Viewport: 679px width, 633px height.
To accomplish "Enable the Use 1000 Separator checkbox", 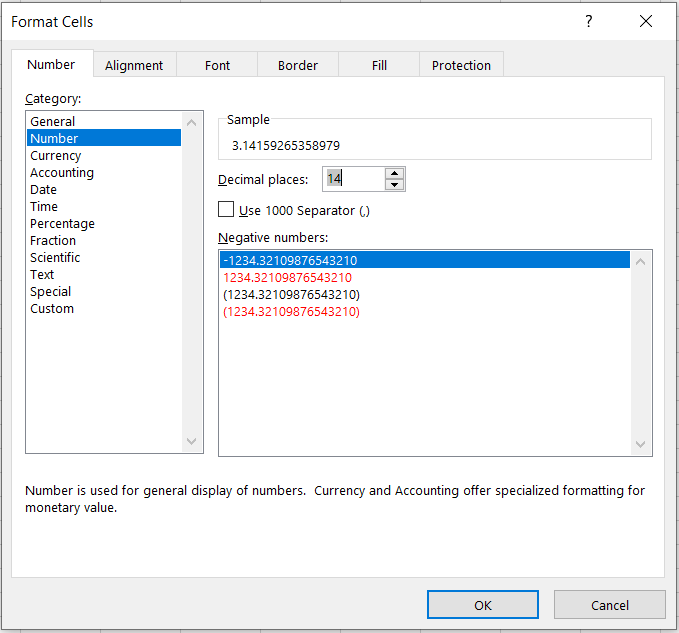I will [226, 210].
